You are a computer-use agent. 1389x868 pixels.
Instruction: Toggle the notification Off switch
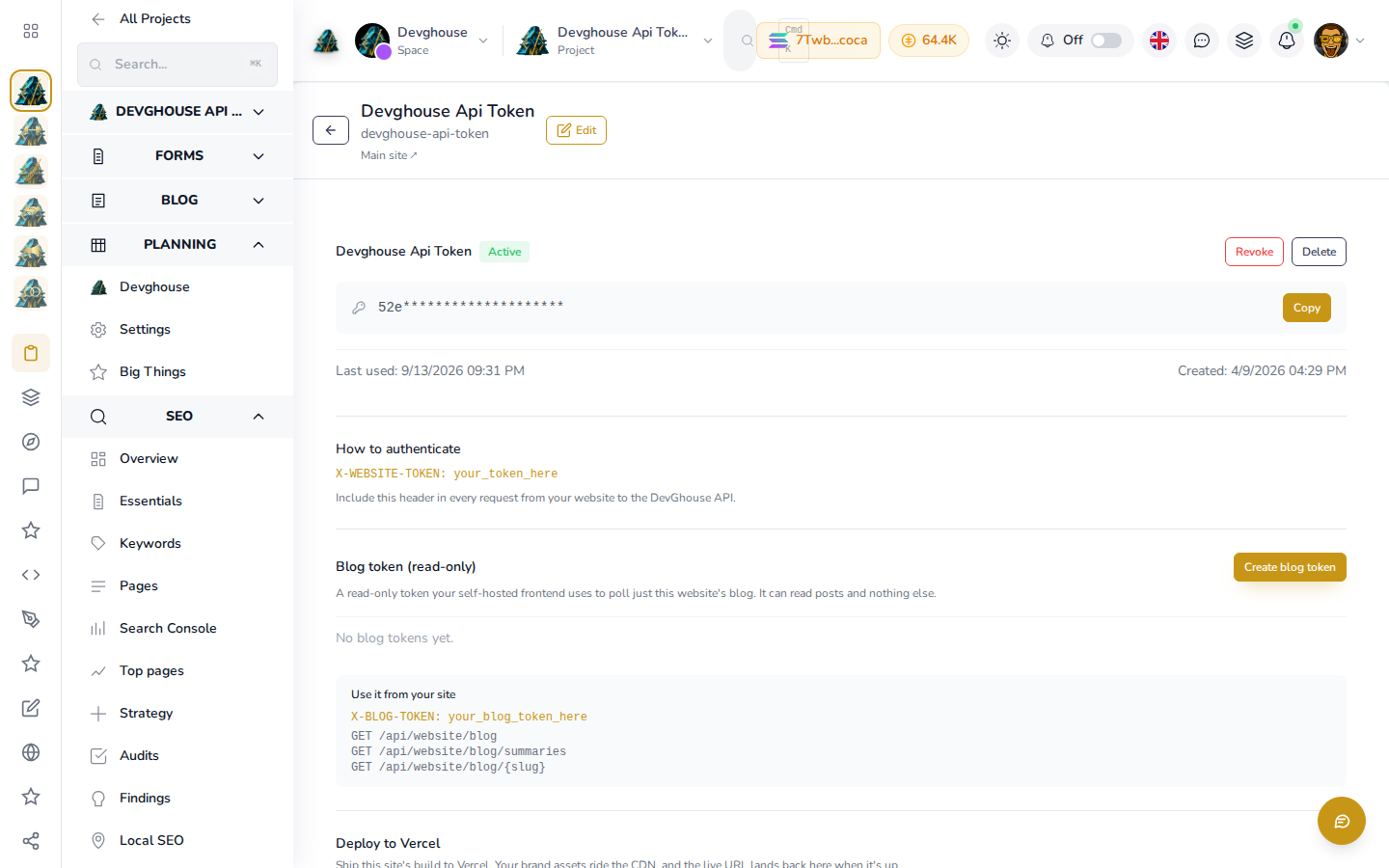[1106, 41]
